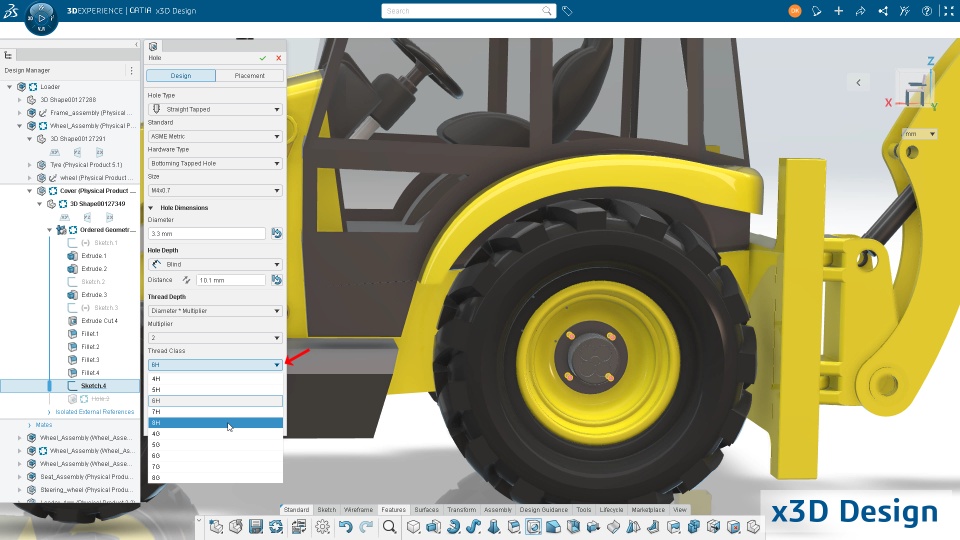
Task: Open the Hole Depth Blind dropdown
Action: click(215, 264)
